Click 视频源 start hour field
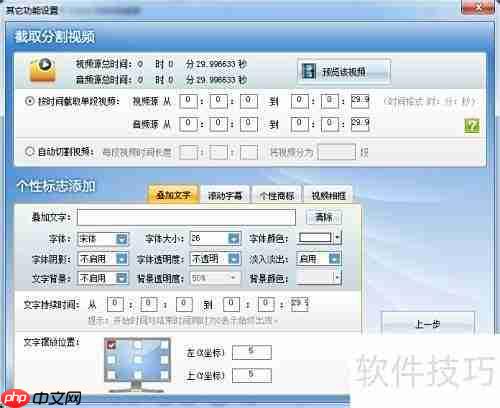 188,101
